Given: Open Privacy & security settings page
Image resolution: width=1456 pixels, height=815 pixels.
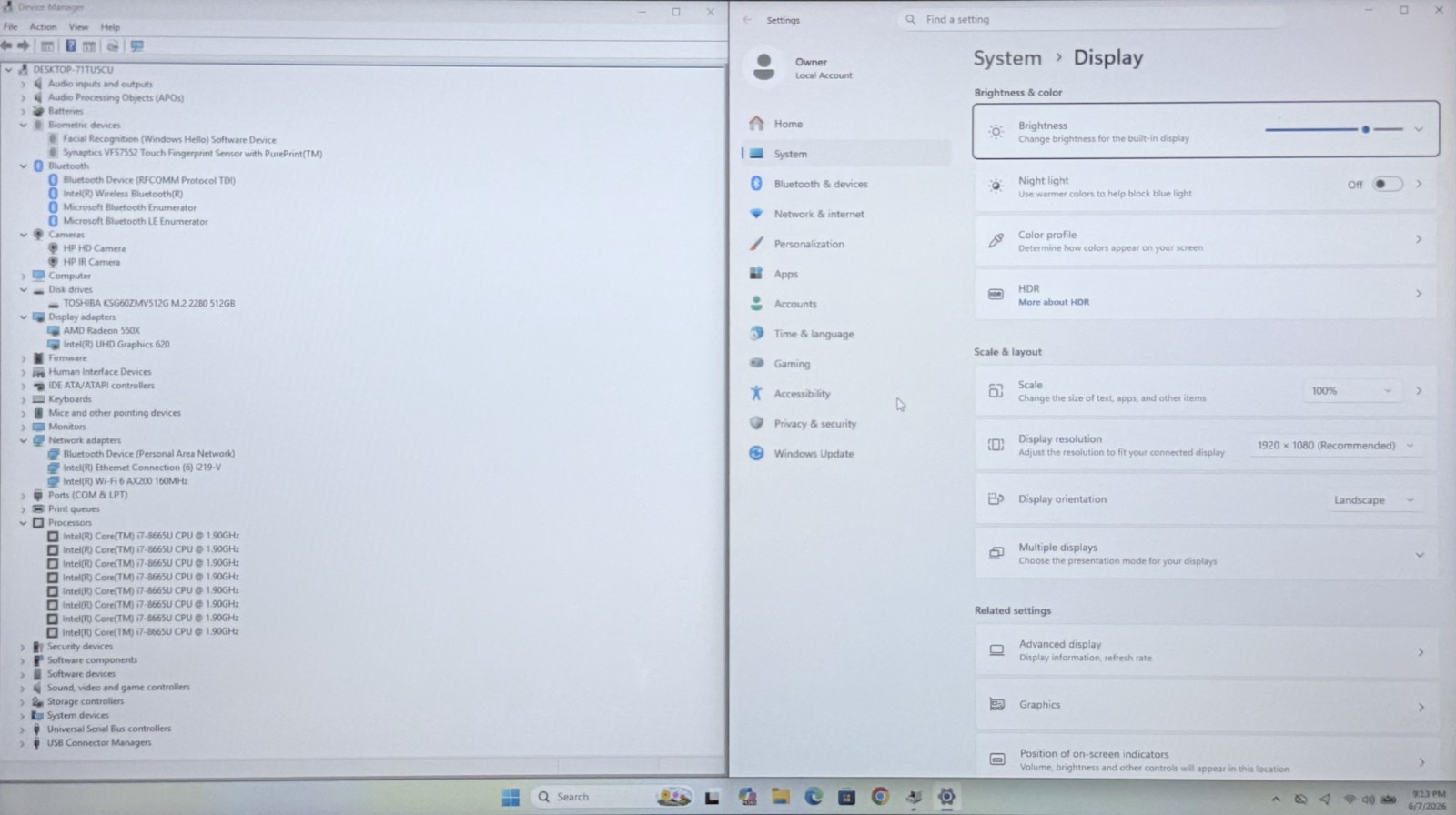Looking at the screenshot, I should tap(814, 424).
